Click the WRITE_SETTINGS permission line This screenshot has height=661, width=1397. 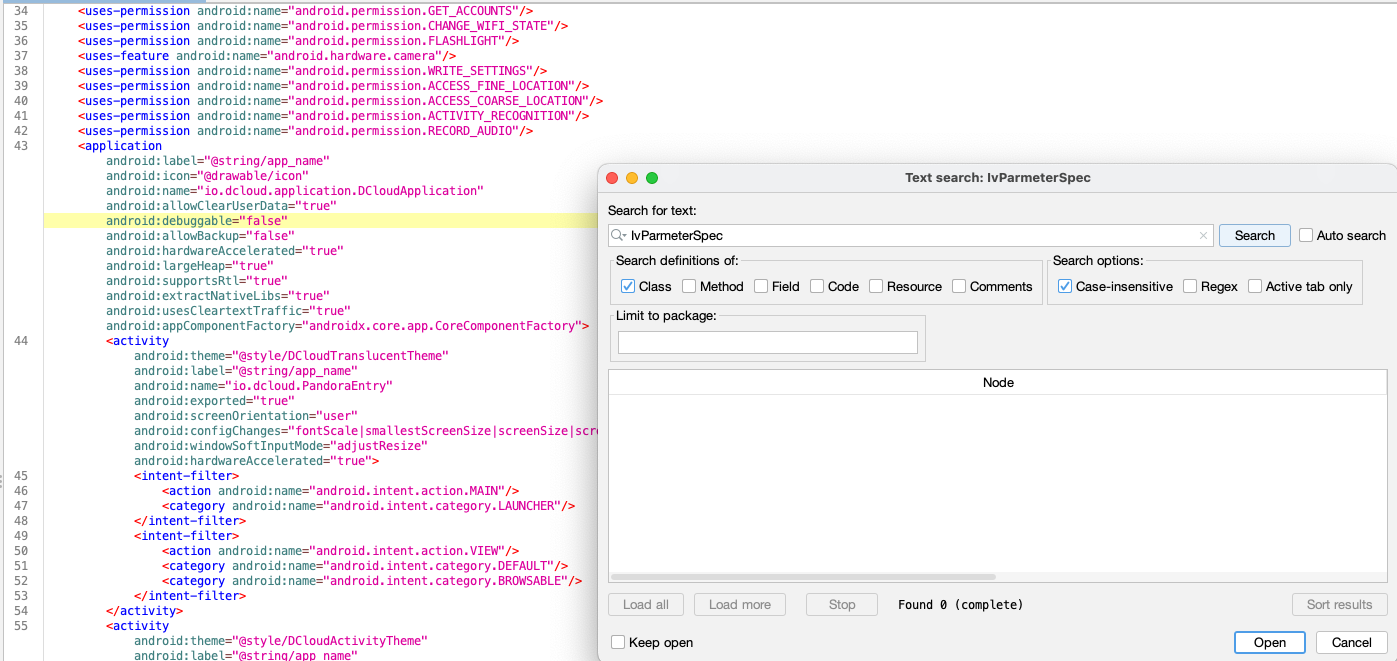point(312,71)
